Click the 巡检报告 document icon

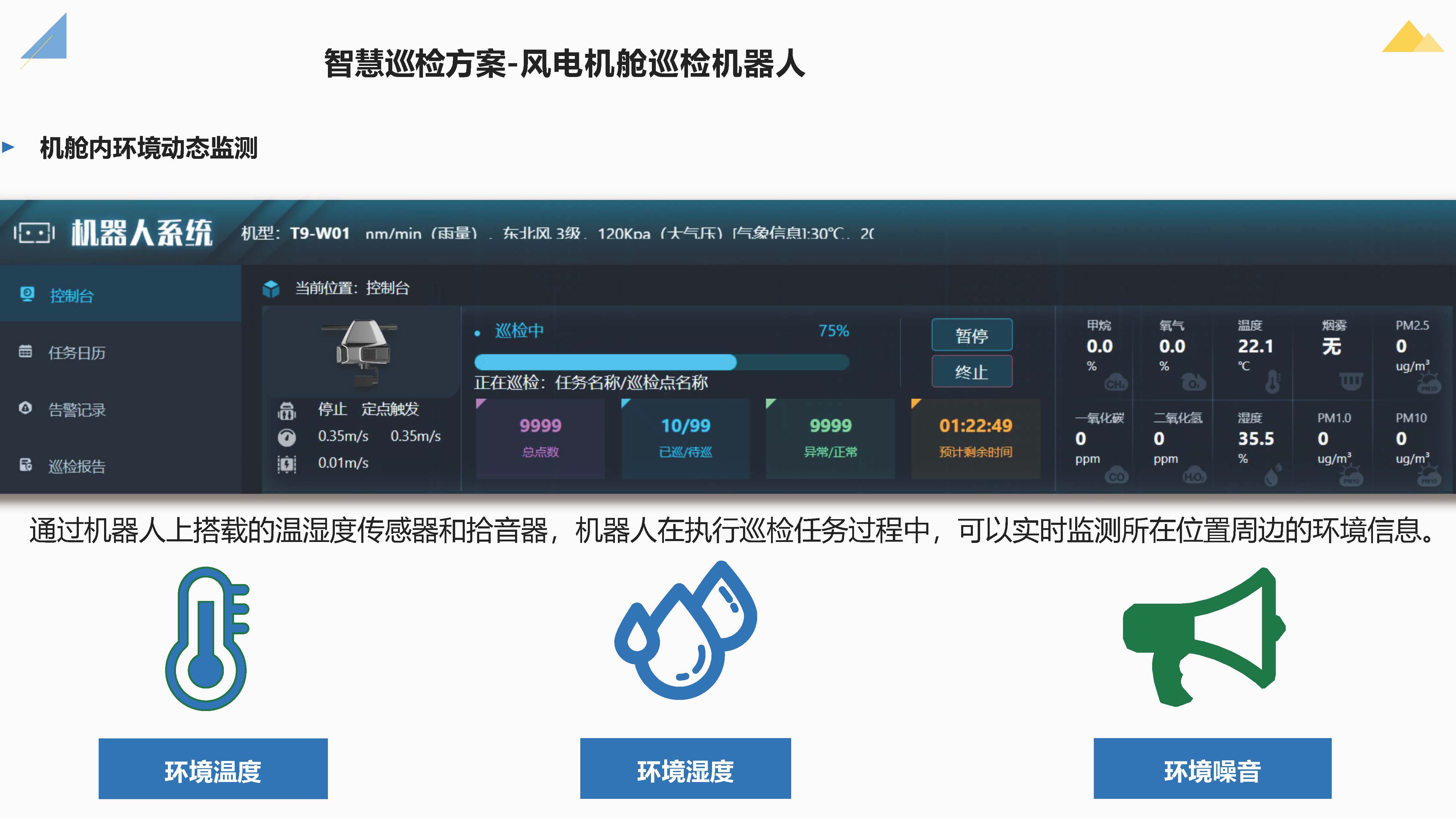coord(26,465)
